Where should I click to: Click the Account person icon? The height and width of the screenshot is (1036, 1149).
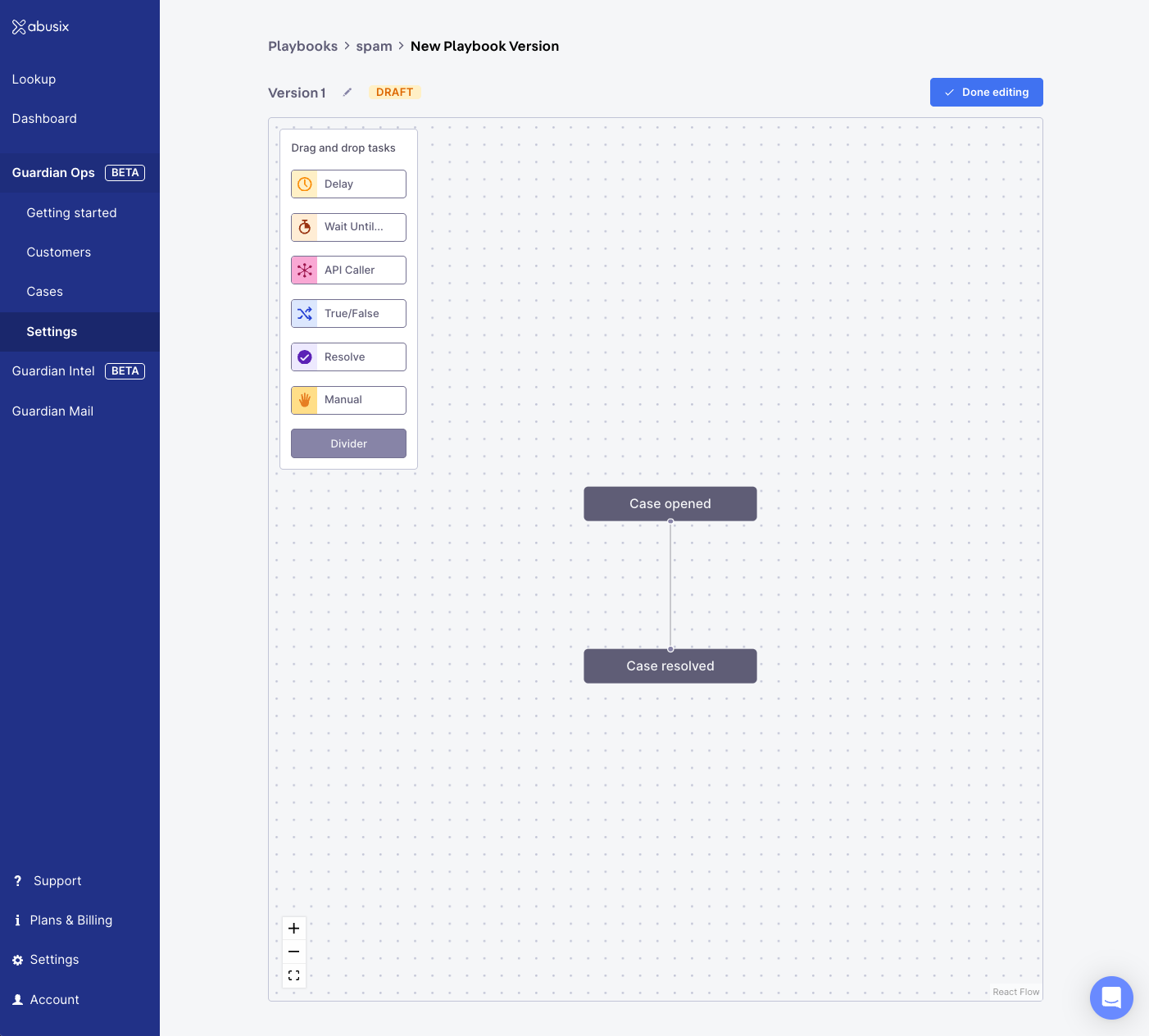17,999
